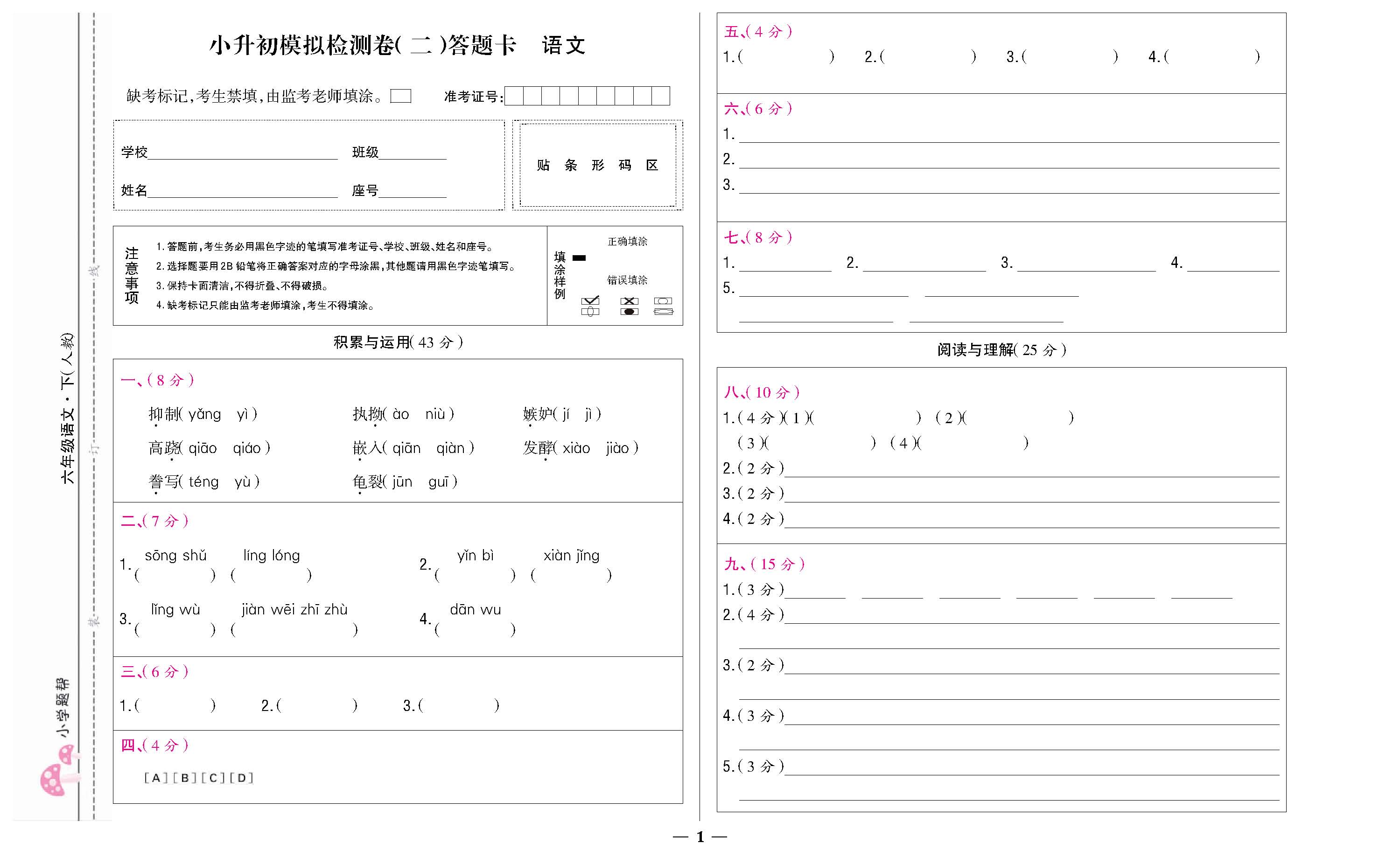Viewport: 1400px width, 857px height.
Task: Click the oval-outline wrong fill sample
Action: coord(663,301)
